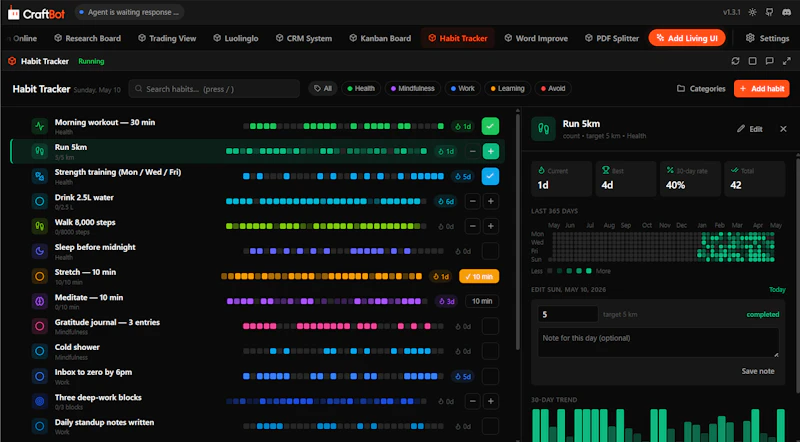The width and height of the screenshot is (800, 442).
Task: Click the Add Living UI button
Action: (687, 38)
